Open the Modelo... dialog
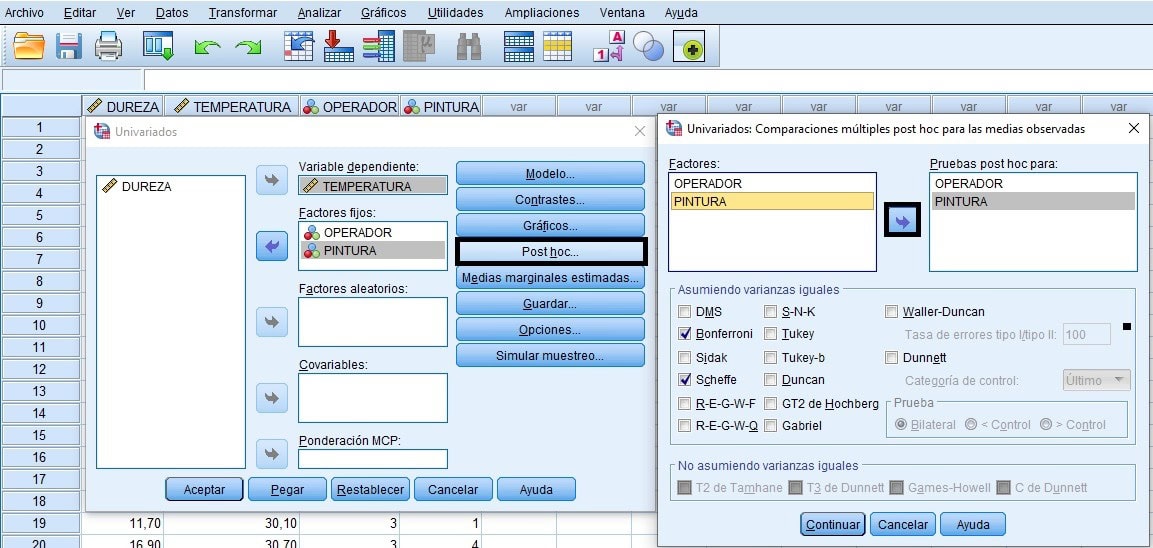 (x=551, y=174)
